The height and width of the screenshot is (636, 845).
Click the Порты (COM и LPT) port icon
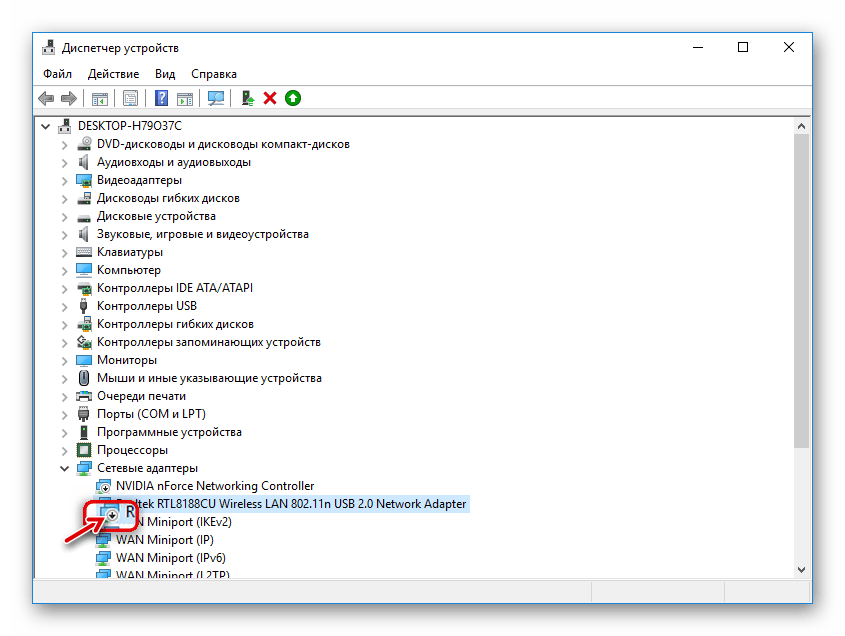coord(84,414)
